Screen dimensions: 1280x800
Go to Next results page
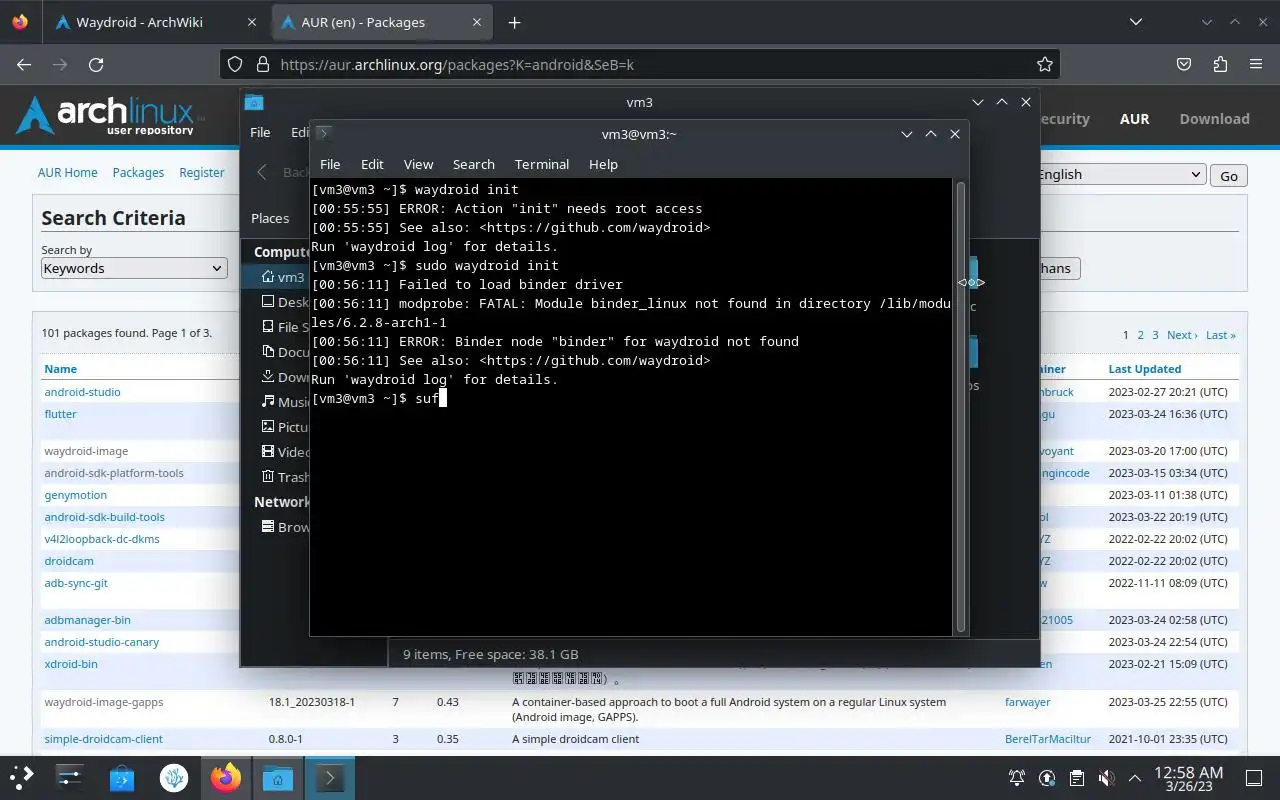[x=1182, y=335]
